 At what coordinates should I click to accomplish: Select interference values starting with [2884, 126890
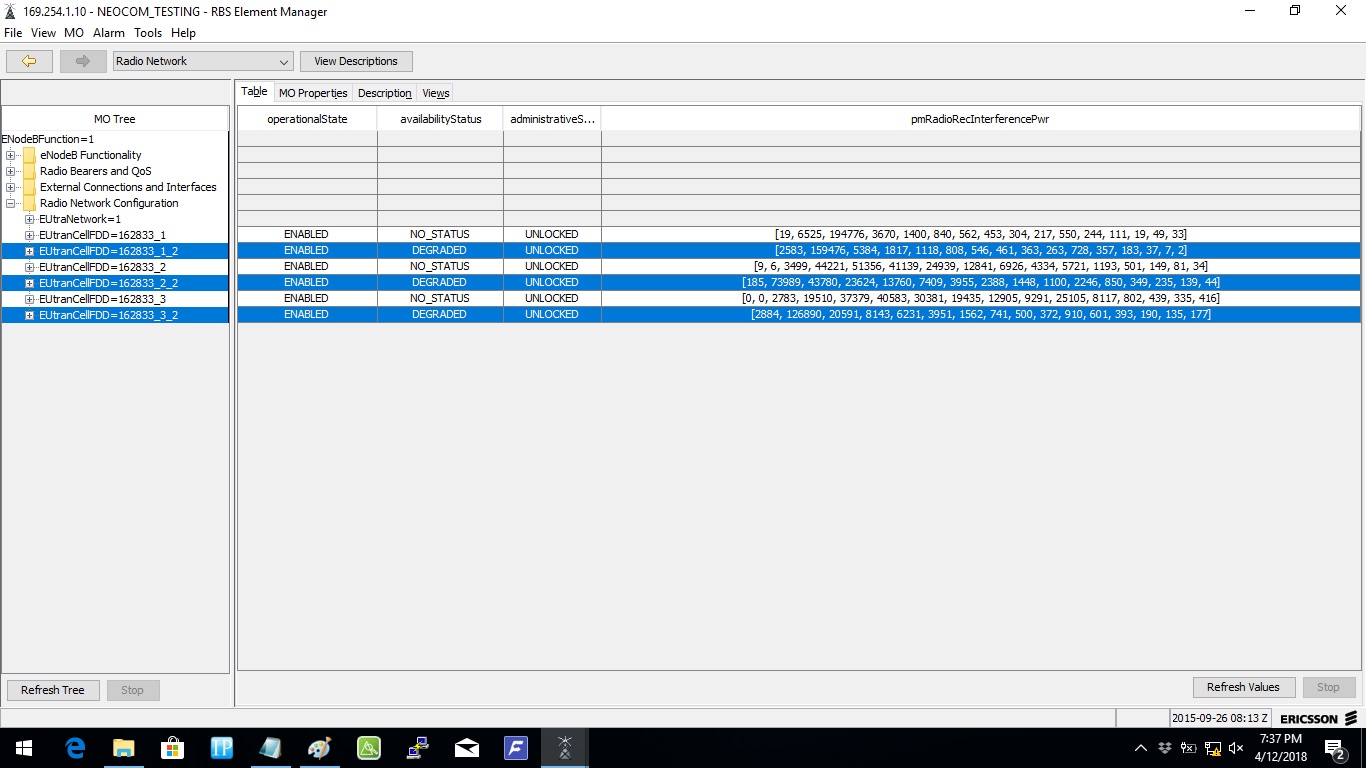[980, 315]
